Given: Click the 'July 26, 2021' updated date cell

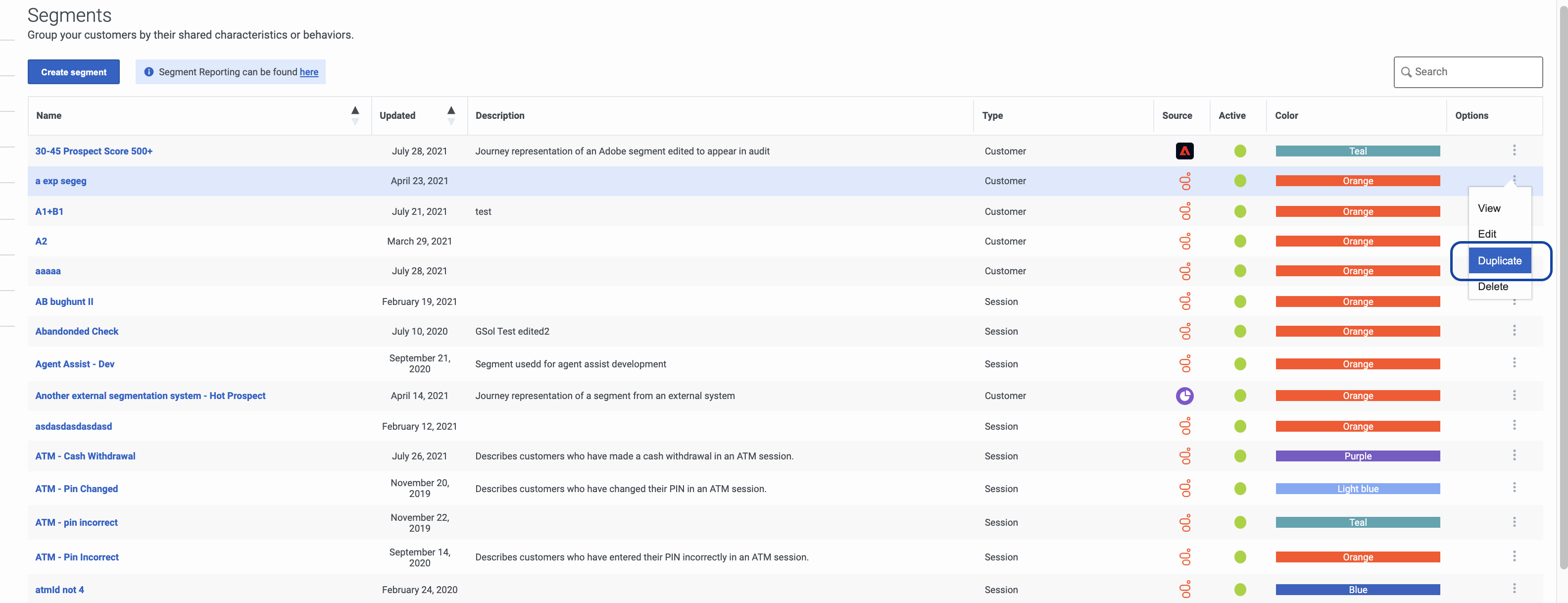Looking at the screenshot, I should [419, 456].
